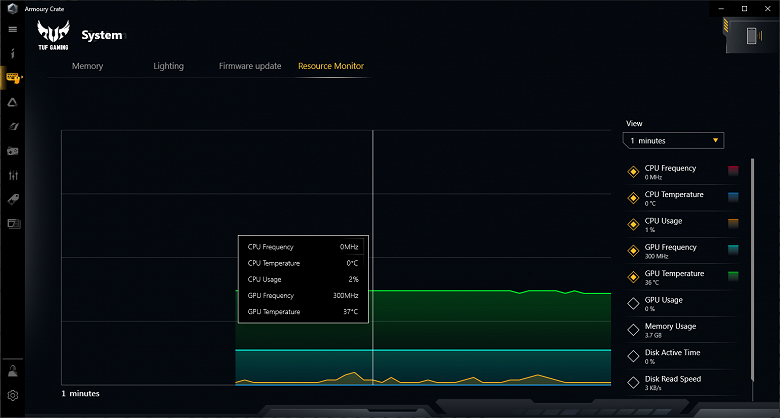
Task: Open the hamburger menu in the sidebar
Action: click(13, 29)
